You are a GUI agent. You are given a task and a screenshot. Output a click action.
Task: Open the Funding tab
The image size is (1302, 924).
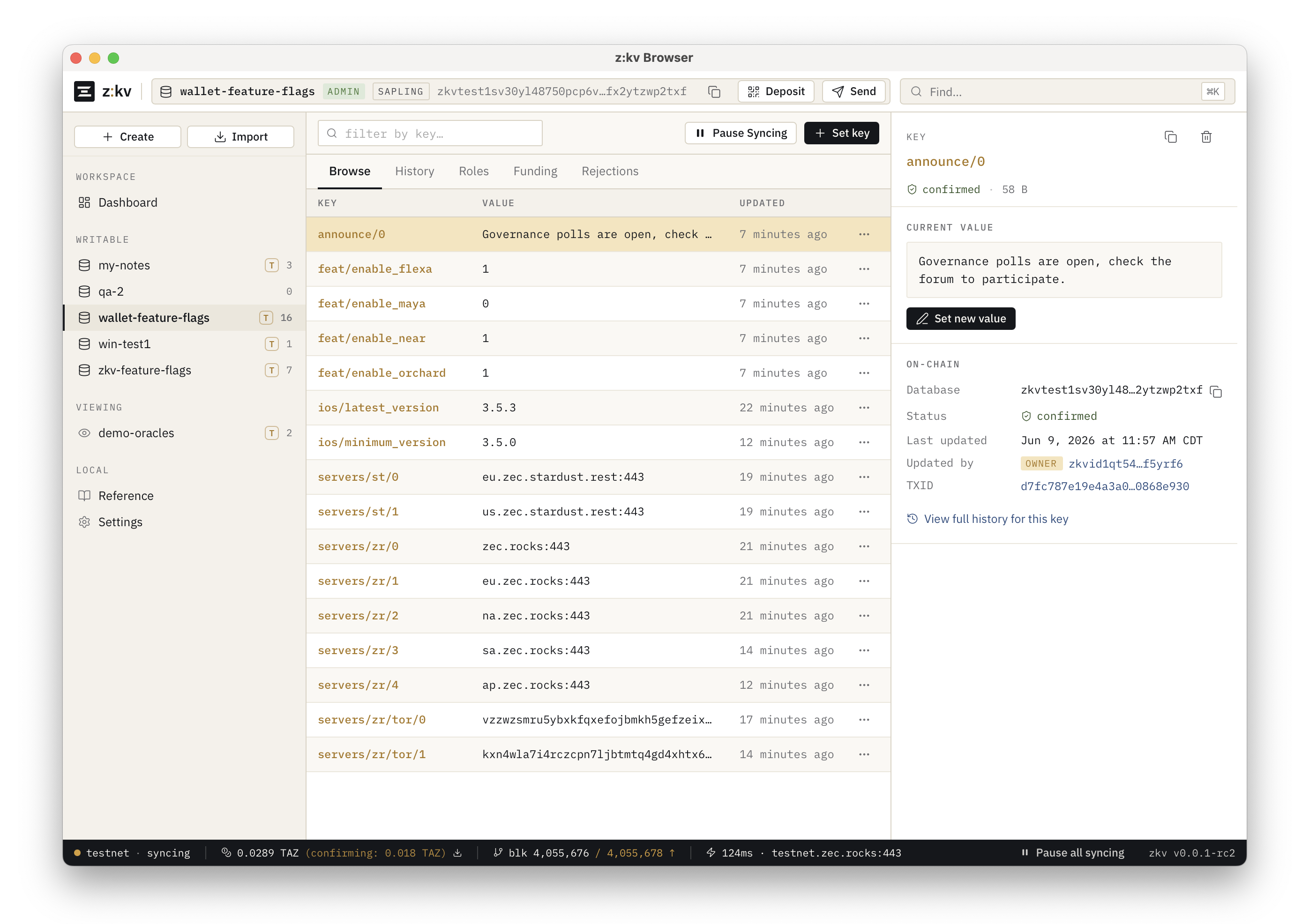[x=535, y=171]
